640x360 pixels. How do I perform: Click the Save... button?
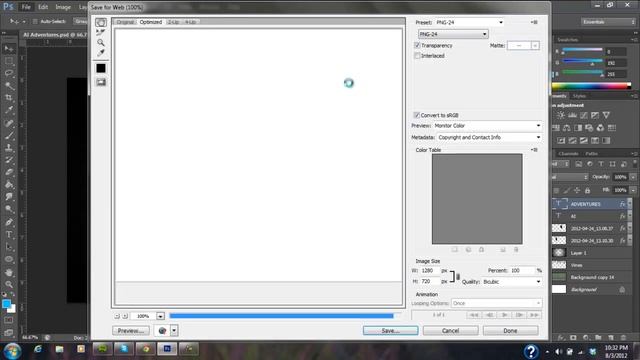tap(391, 331)
